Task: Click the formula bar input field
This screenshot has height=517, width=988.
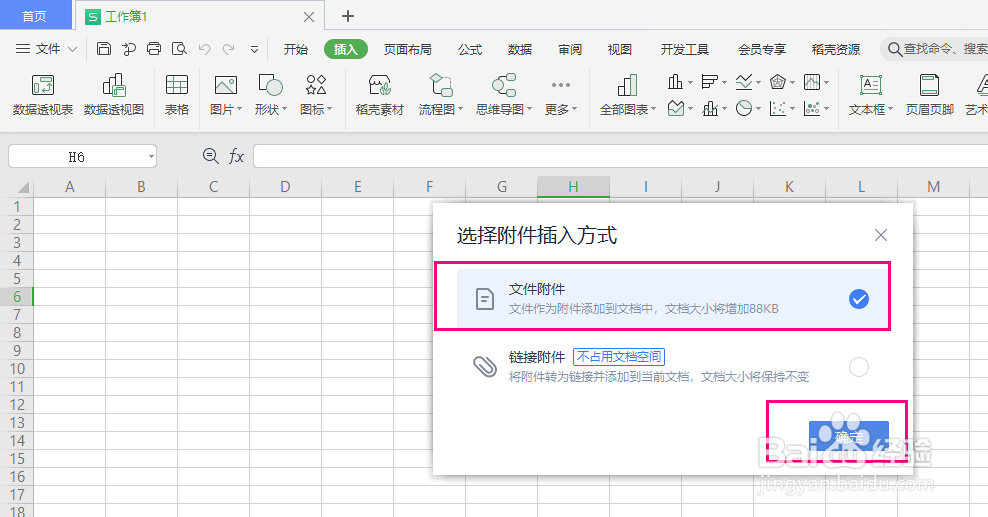Action: (620, 156)
